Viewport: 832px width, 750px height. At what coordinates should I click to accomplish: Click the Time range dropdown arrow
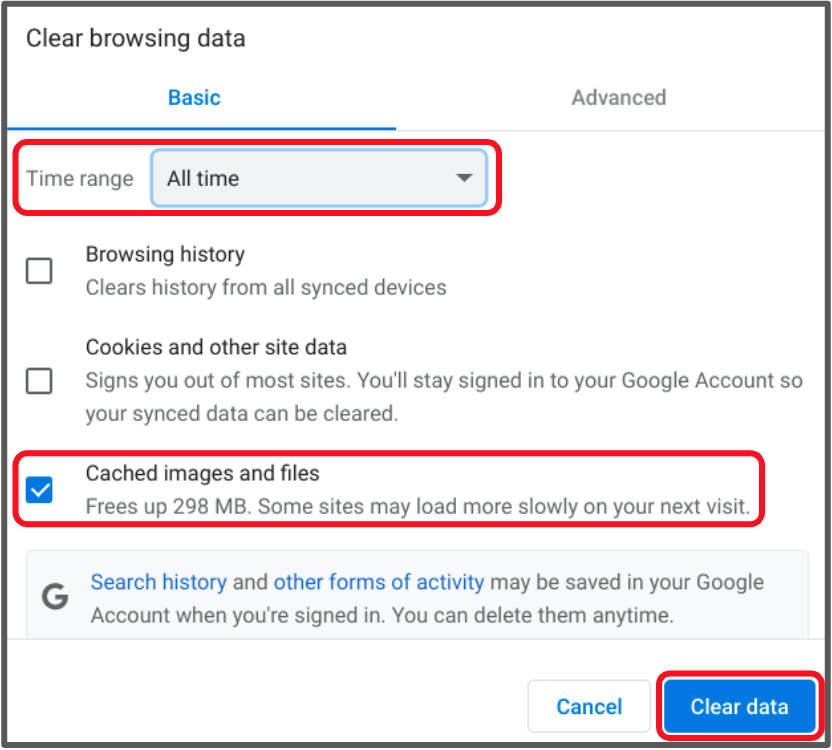click(464, 178)
